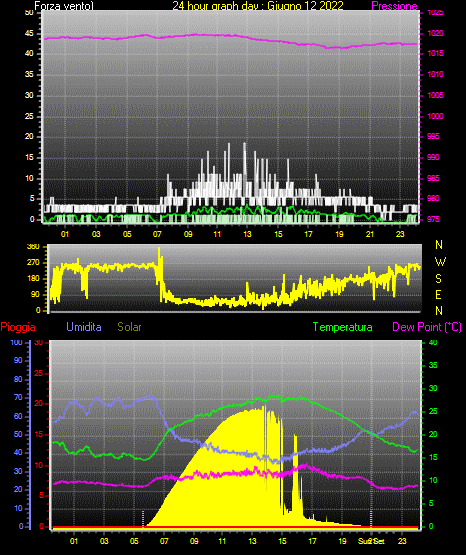The width and height of the screenshot is (466, 555).
Task: Click the 07 hour tick on bottom chart
Action: click(x=164, y=541)
